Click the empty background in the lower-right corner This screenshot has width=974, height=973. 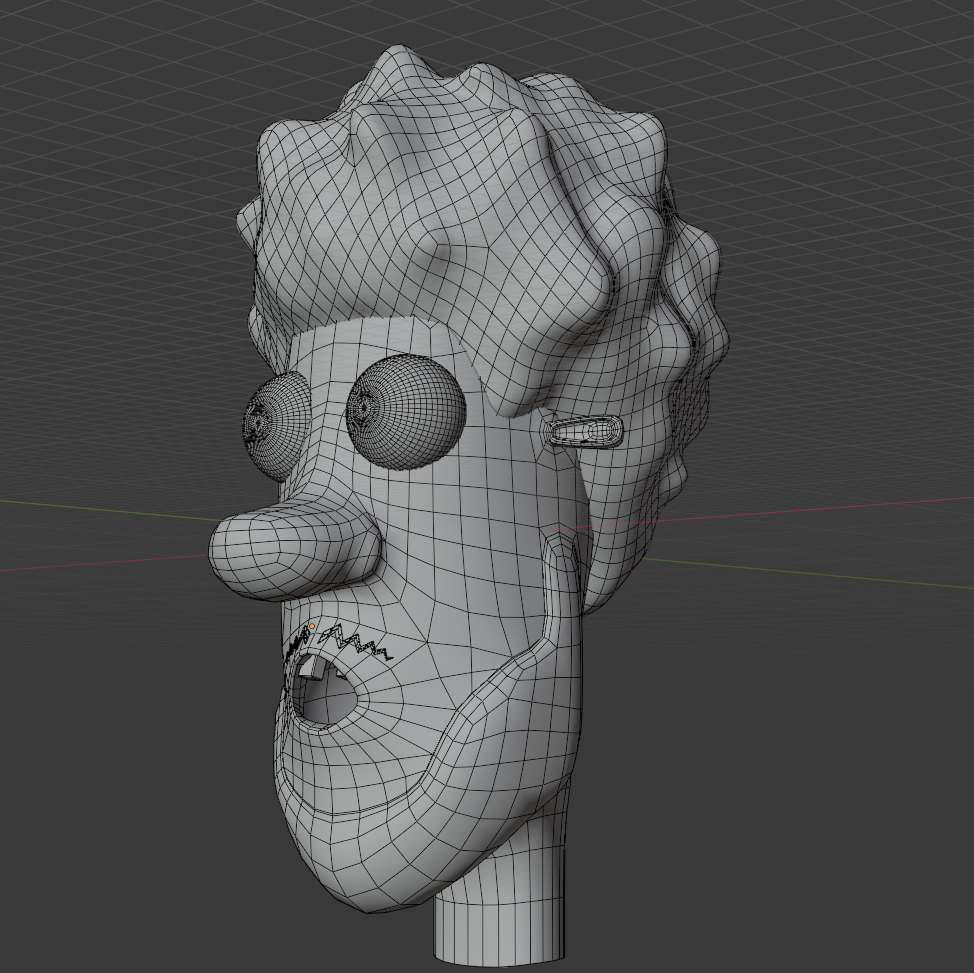point(850,850)
